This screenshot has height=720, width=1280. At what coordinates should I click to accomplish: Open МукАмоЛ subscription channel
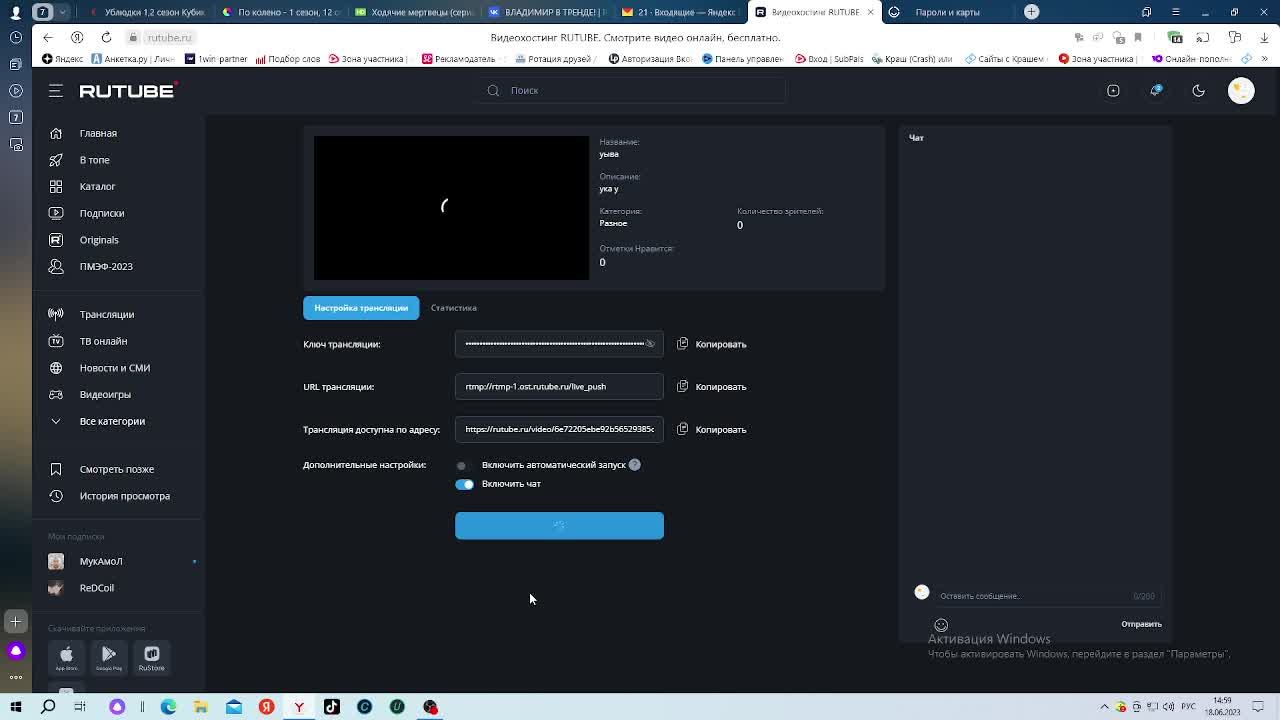pyautogui.click(x=100, y=561)
